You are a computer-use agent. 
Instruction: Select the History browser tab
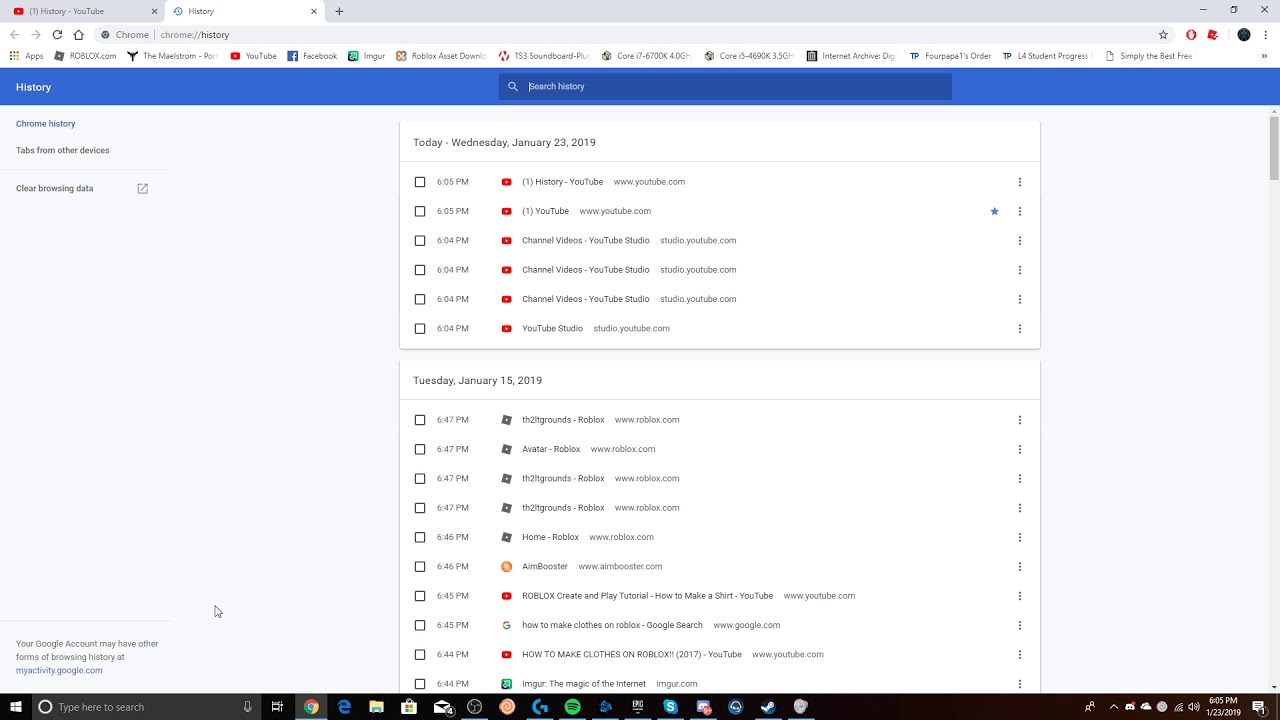[x=243, y=11]
